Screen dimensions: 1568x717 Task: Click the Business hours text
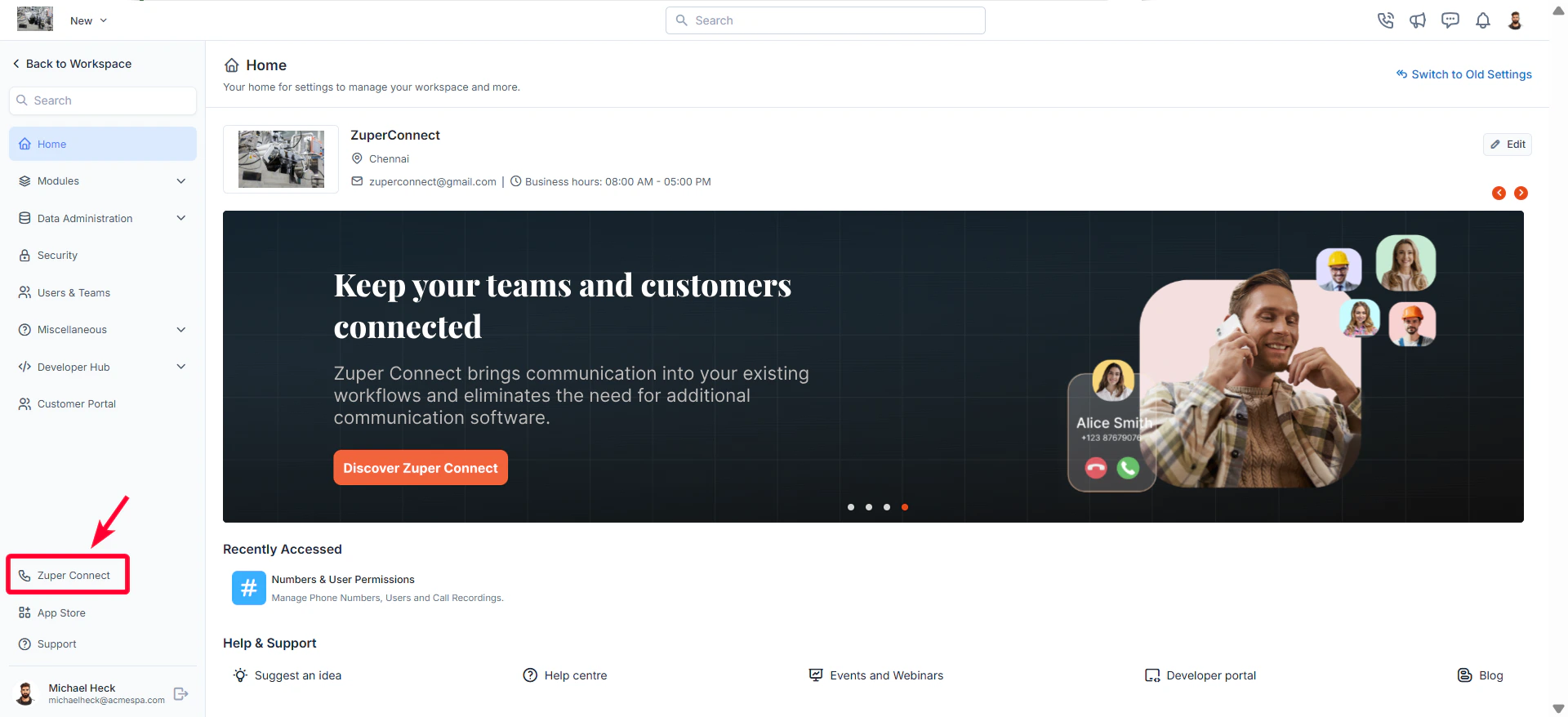coord(618,182)
